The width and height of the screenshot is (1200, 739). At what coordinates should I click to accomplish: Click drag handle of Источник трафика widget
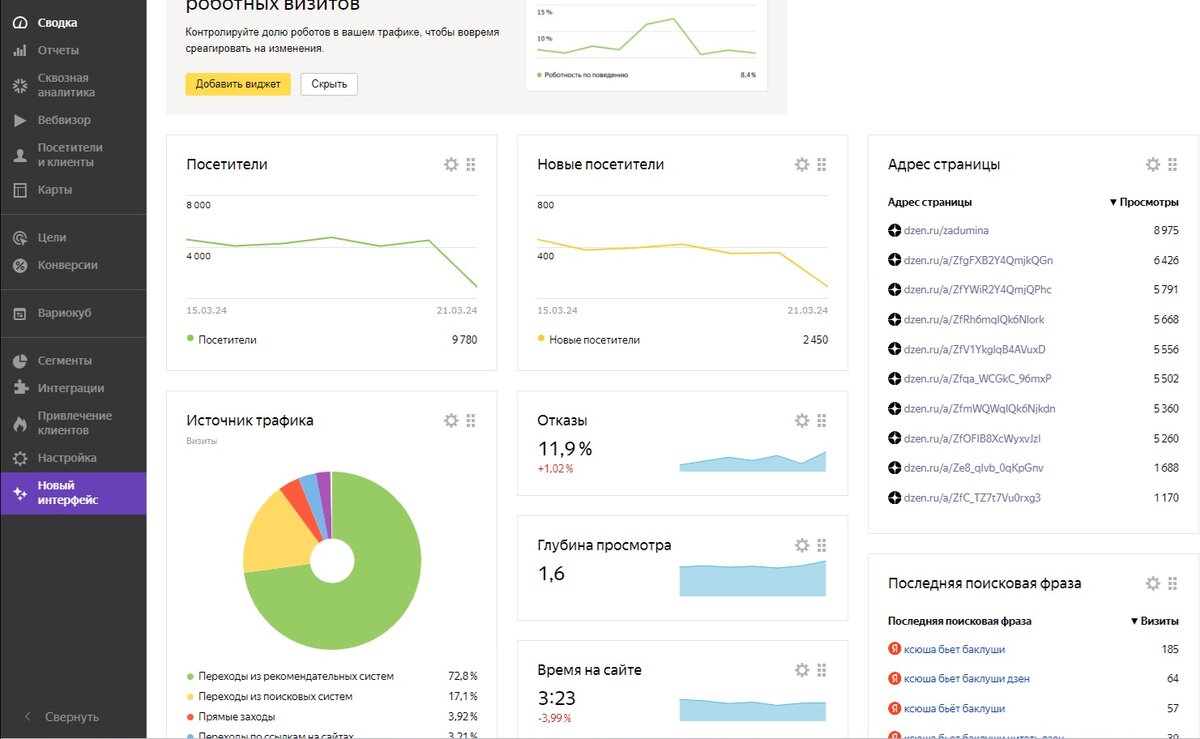click(x=471, y=420)
